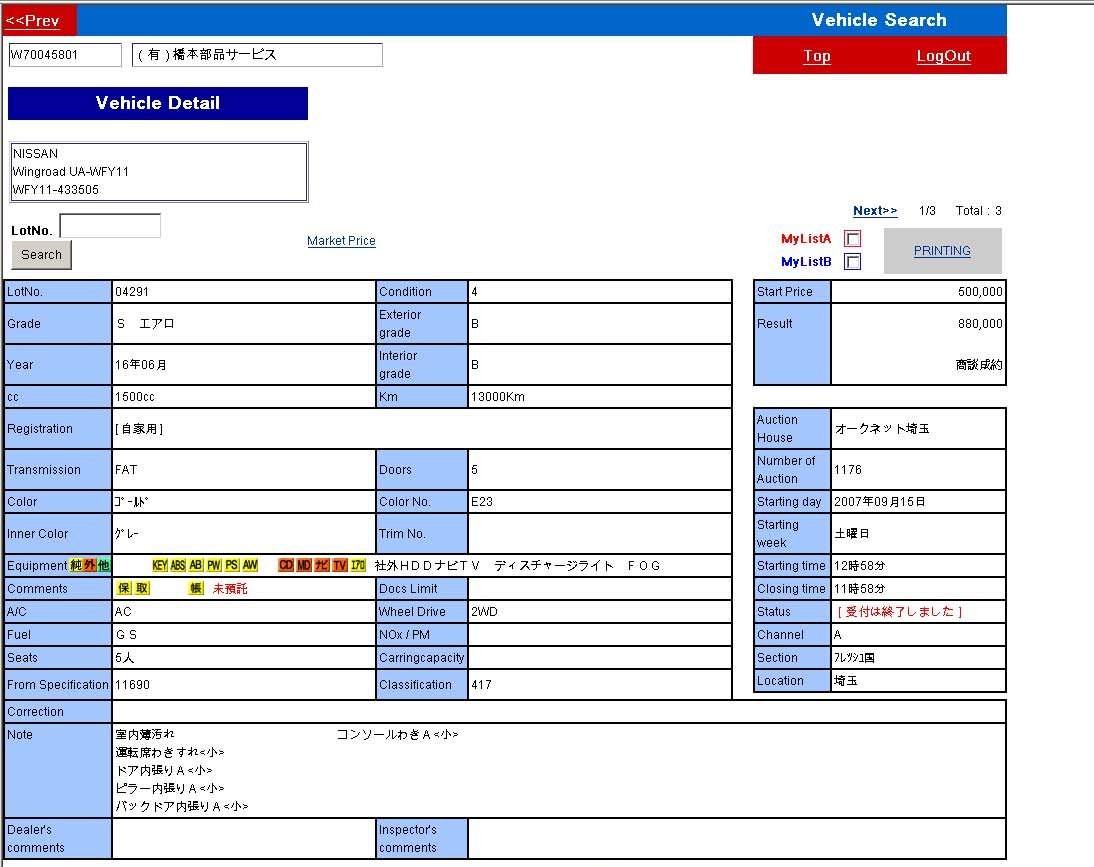Go to next vehicle with Next>>

(875, 211)
